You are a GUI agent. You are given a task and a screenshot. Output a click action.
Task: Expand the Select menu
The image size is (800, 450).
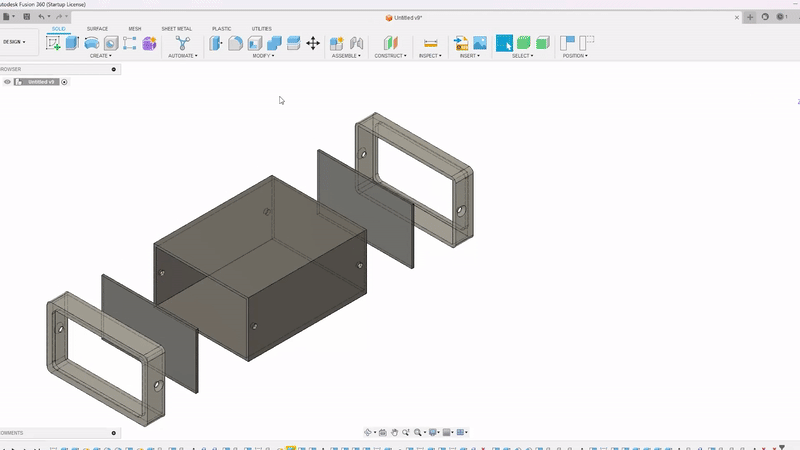point(522,56)
